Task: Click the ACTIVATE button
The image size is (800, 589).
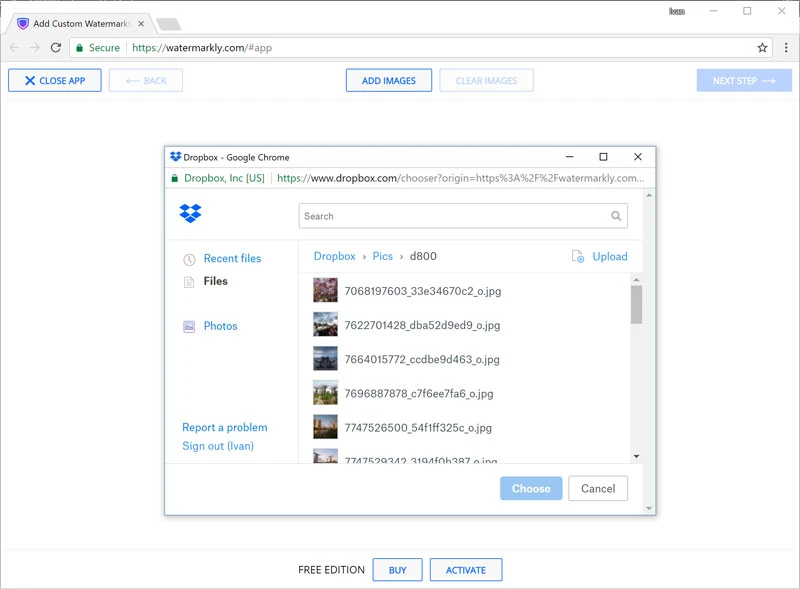Action: click(466, 570)
